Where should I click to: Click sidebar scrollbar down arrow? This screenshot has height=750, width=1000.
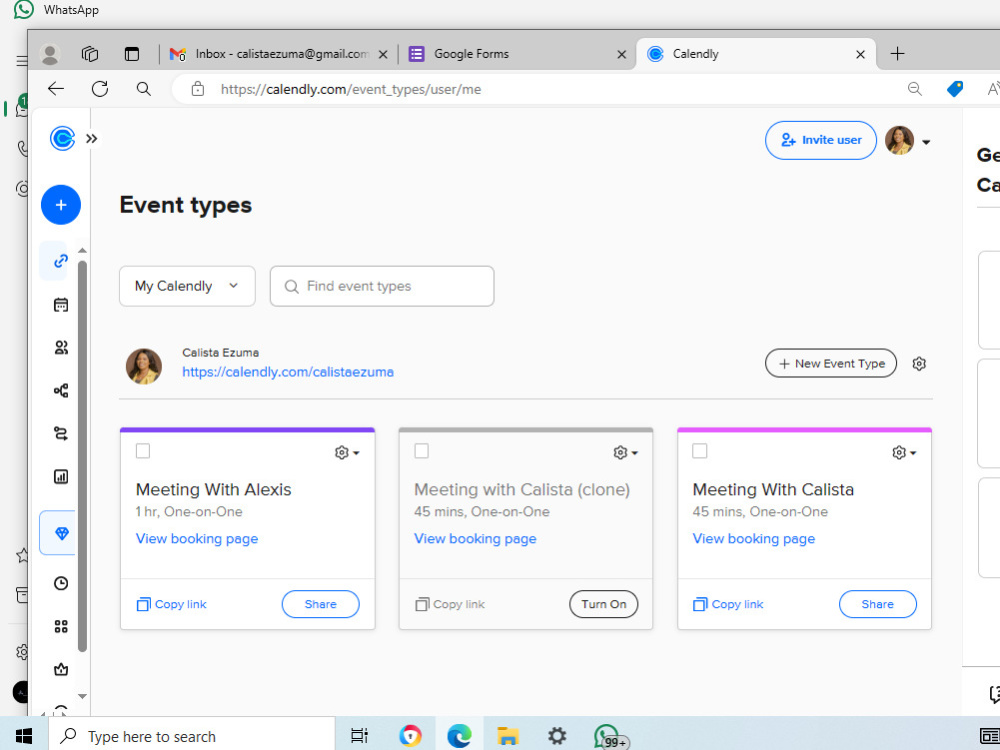(x=82, y=696)
